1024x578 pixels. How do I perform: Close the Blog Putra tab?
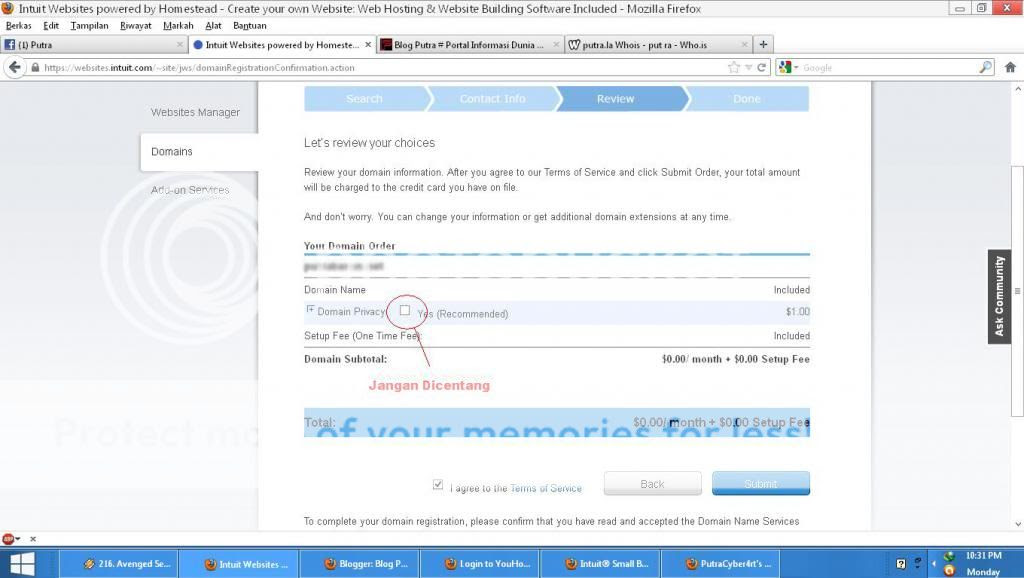(x=556, y=44)
